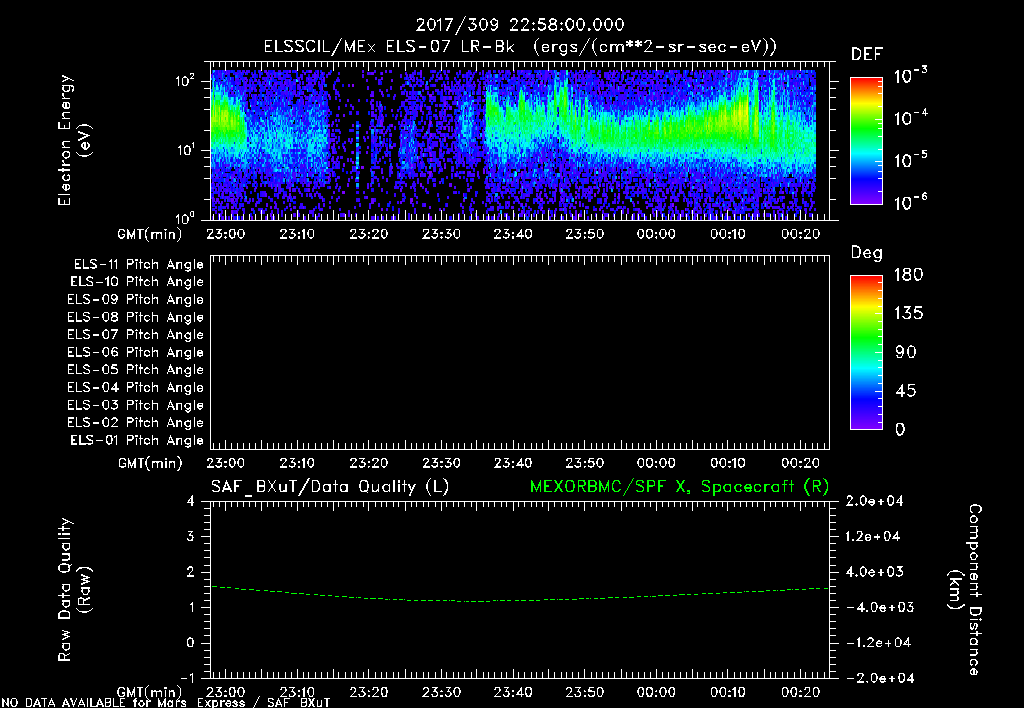Click the 00:00 label under data quality panel
This screenshot has width=1024, height=708.
pyautogui.click(x=656, y=692)
